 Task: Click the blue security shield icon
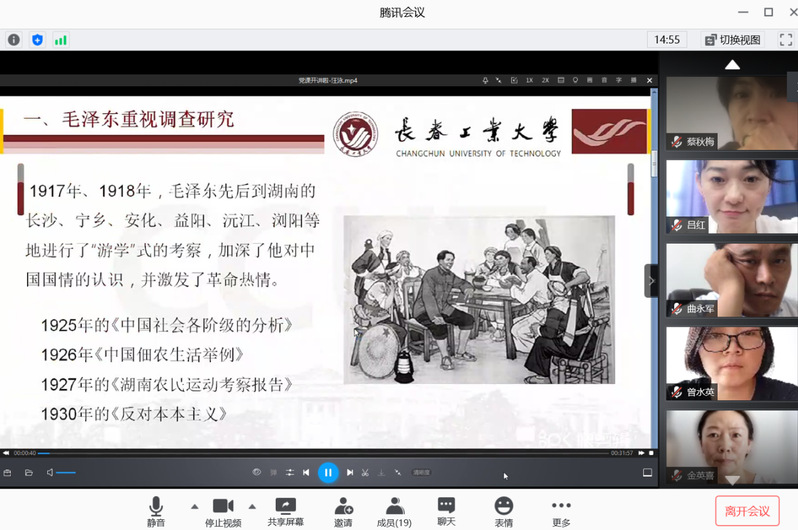pyautogui.click(x=37, y=40)
